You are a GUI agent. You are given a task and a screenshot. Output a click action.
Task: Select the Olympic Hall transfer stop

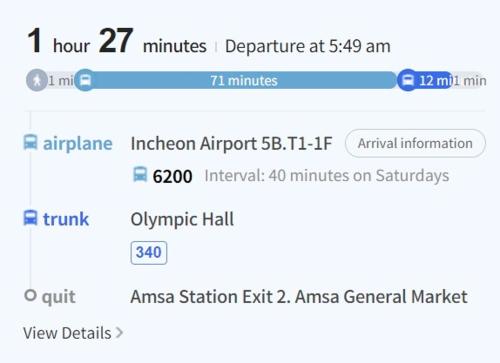pyautogui.click(x=182, y=220)
